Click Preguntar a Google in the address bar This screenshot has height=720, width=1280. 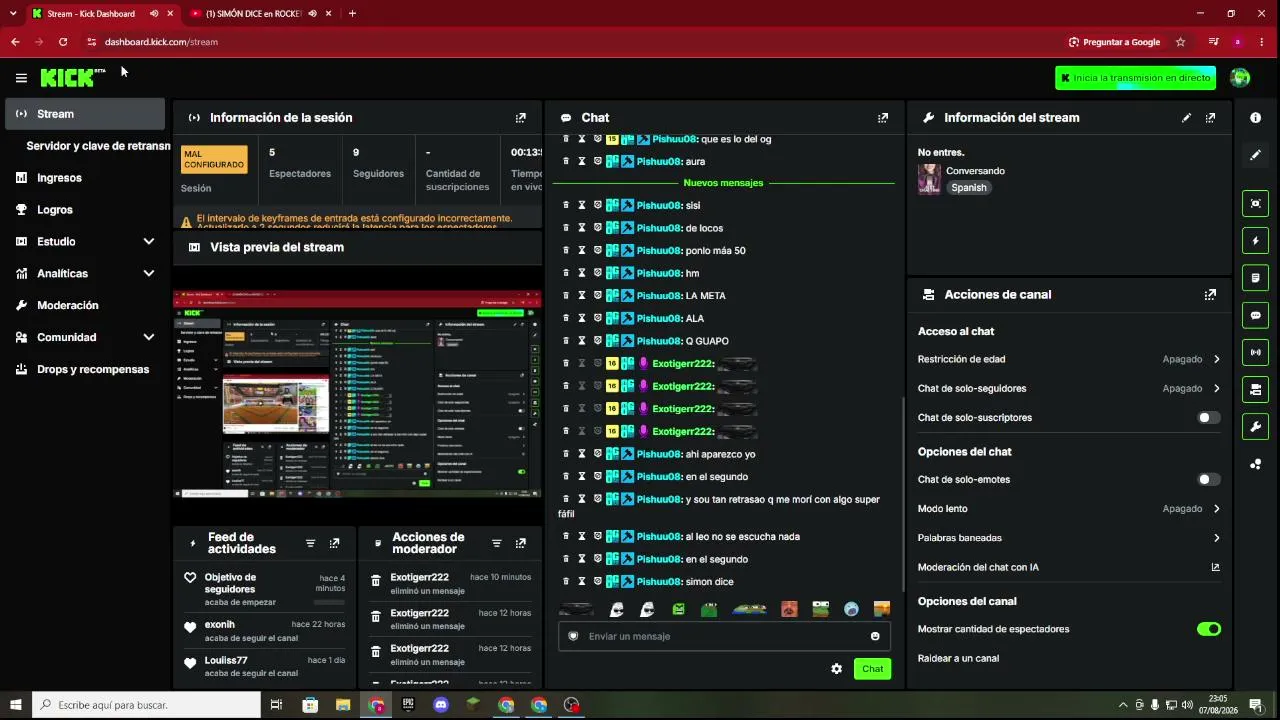coord(1114,42)
